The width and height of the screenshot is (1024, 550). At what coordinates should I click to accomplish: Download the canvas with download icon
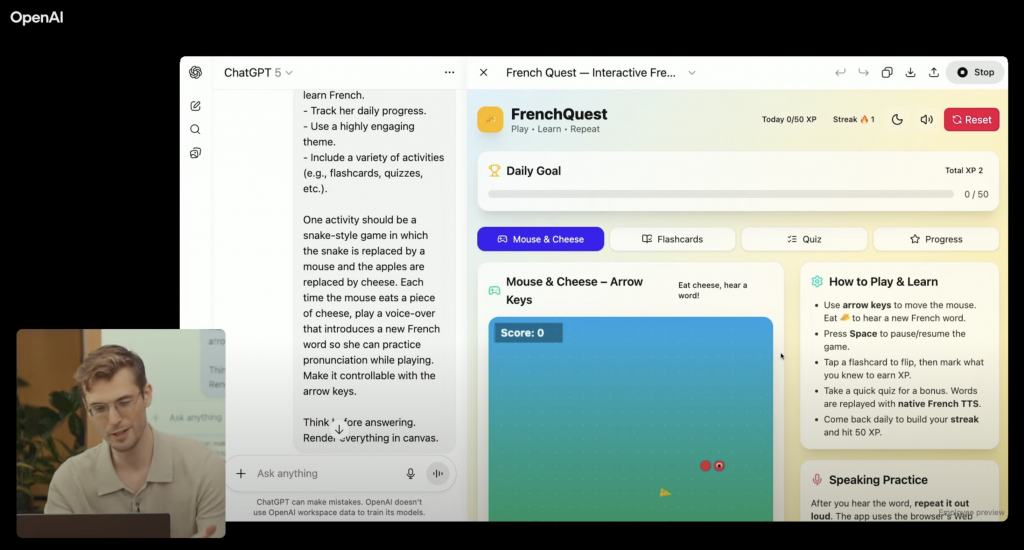910,72
